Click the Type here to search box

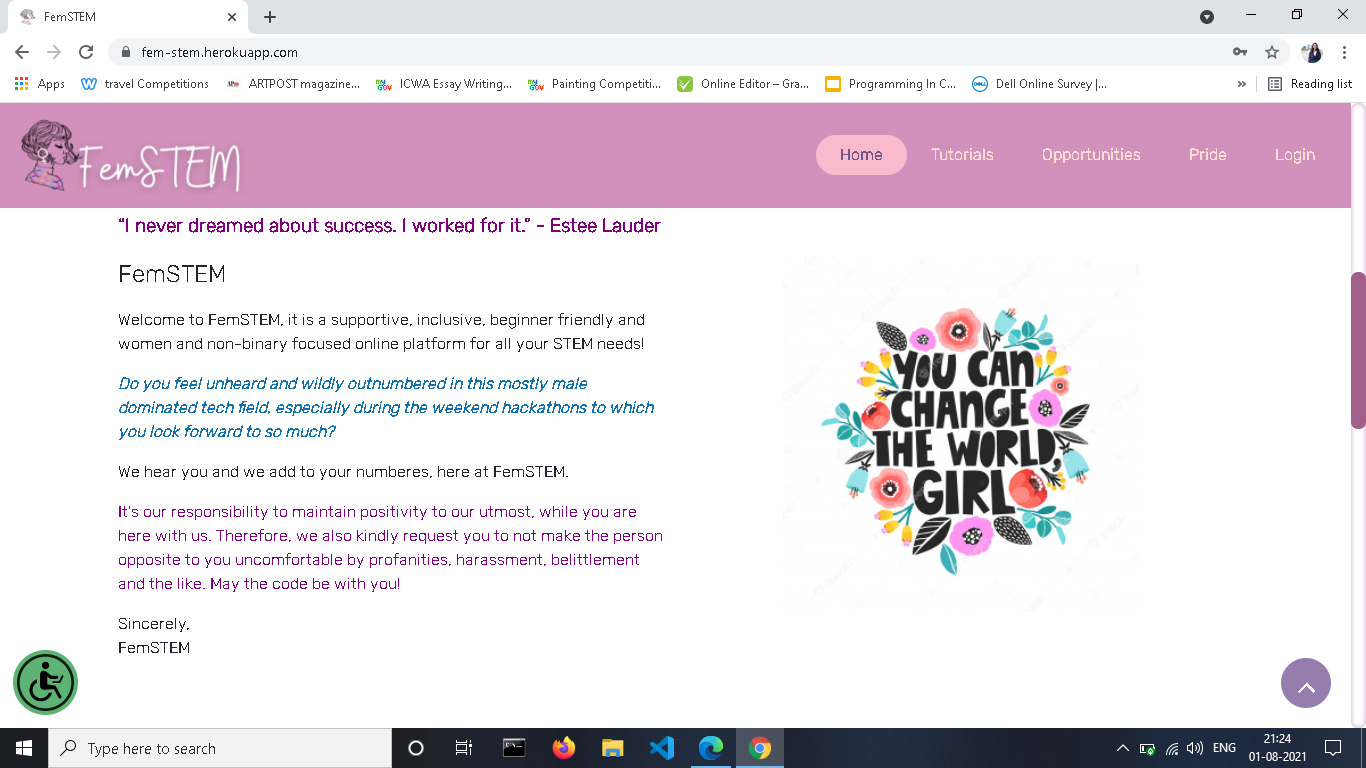pos(220,748)
